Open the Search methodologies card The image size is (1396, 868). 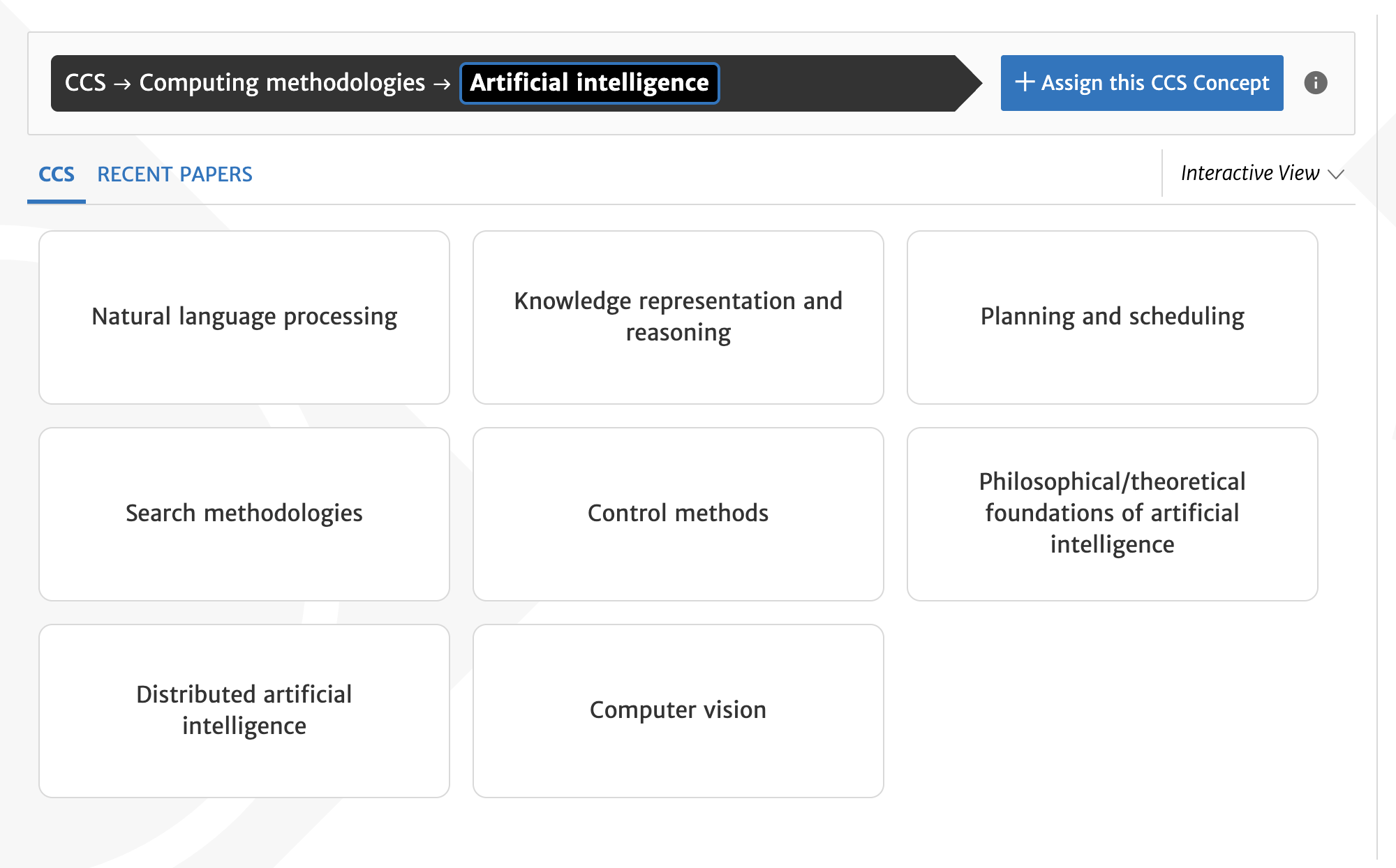244,514
